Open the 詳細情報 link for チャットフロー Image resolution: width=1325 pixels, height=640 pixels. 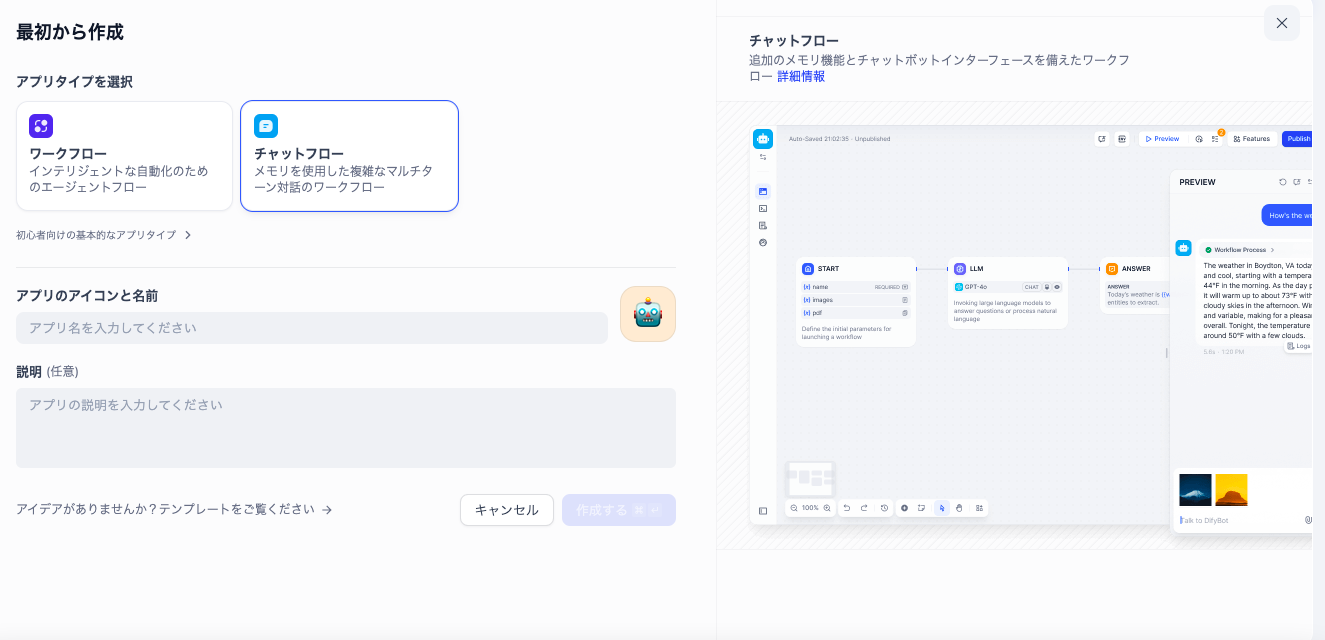pyautogui.click(x=801, y=76)
